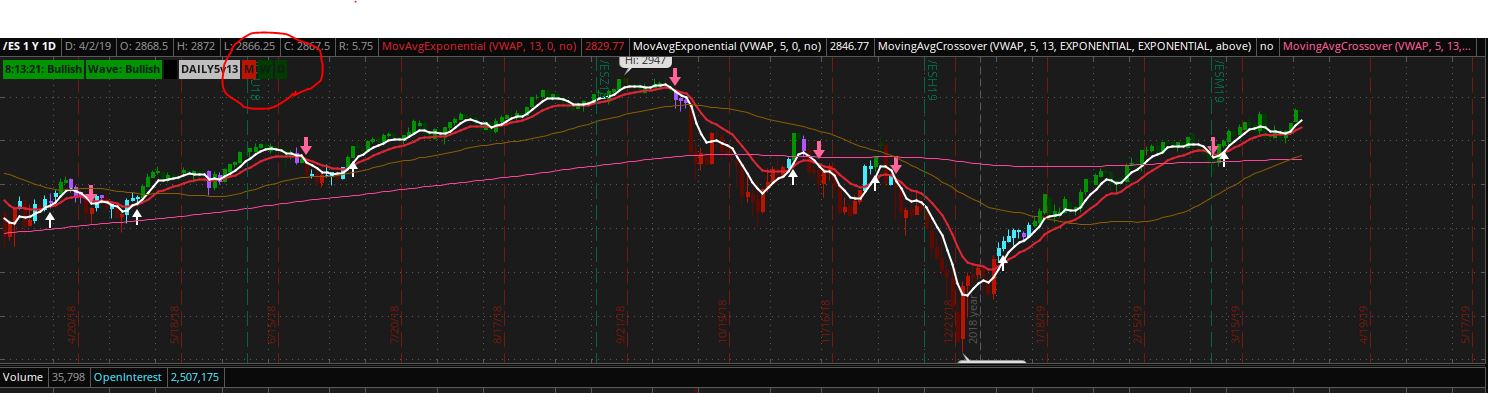Click the Volume label in lower panel
The width and height of the screenshot is (1488, 393).
point(23,377)
